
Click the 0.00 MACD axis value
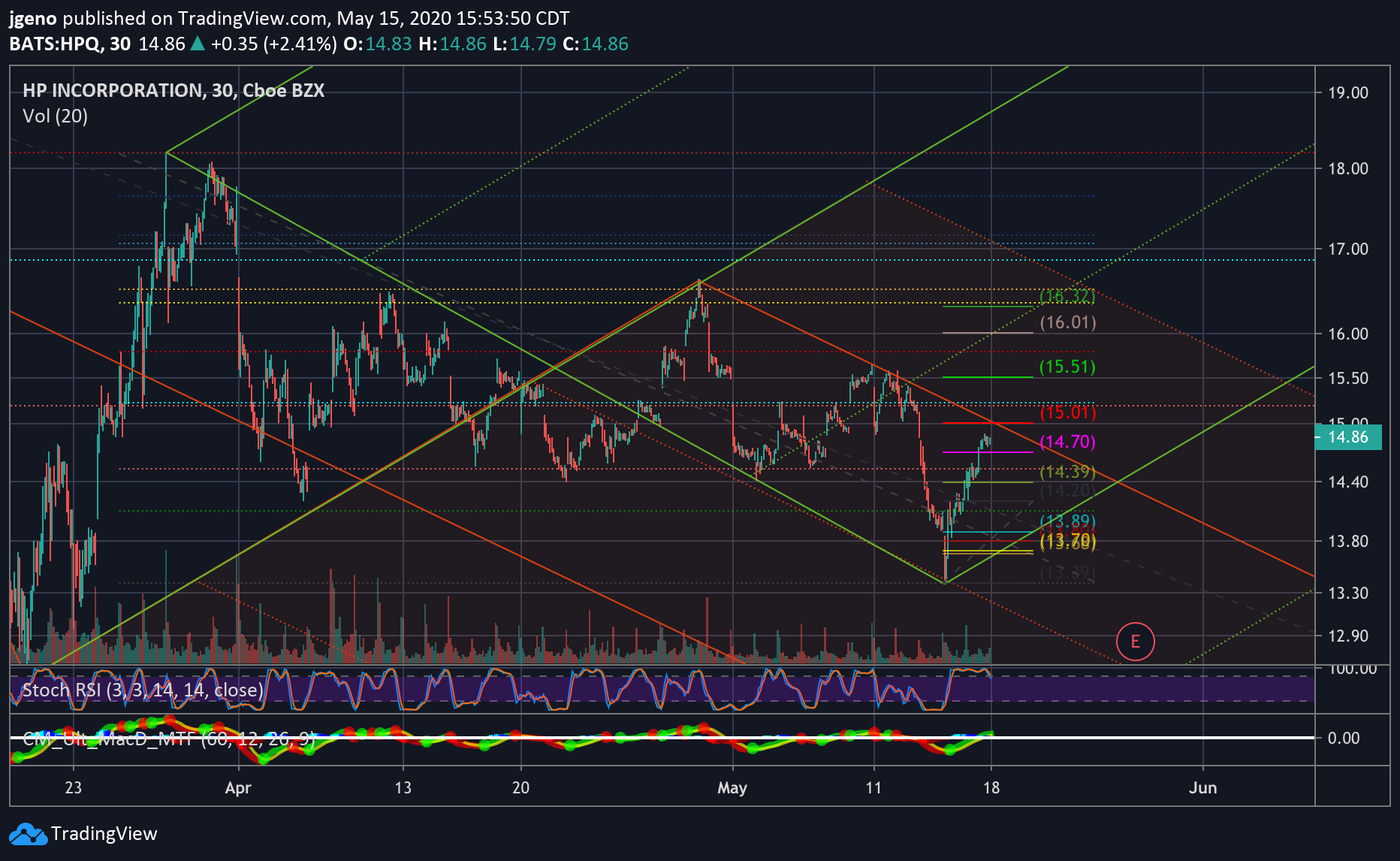[x=1344, y=739]
